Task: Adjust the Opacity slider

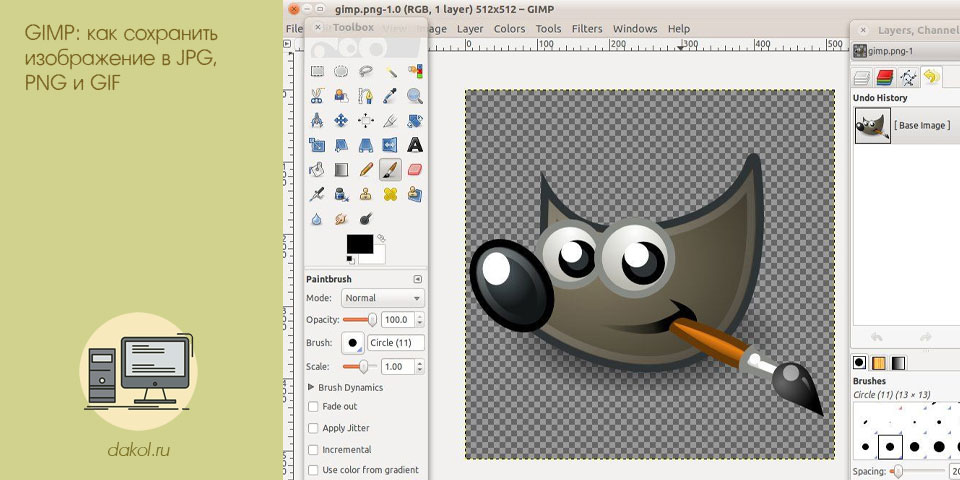Action: [x=360, y=320]
